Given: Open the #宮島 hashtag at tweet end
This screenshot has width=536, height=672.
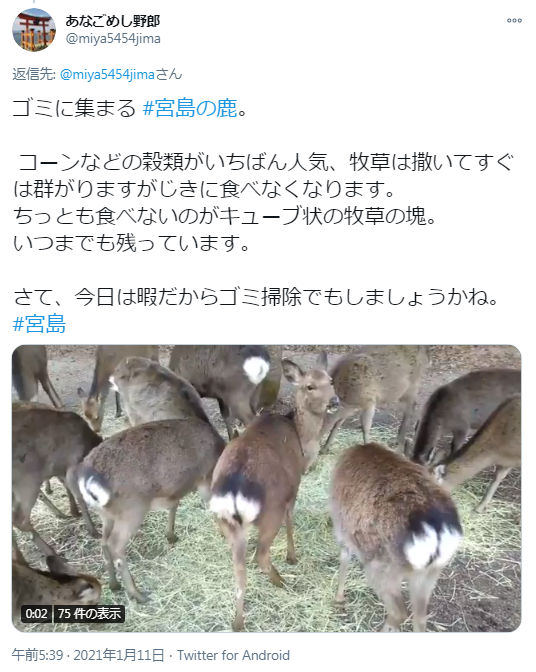Looking at the screenshot, I should pyautogui.click(x=39, y=324).
